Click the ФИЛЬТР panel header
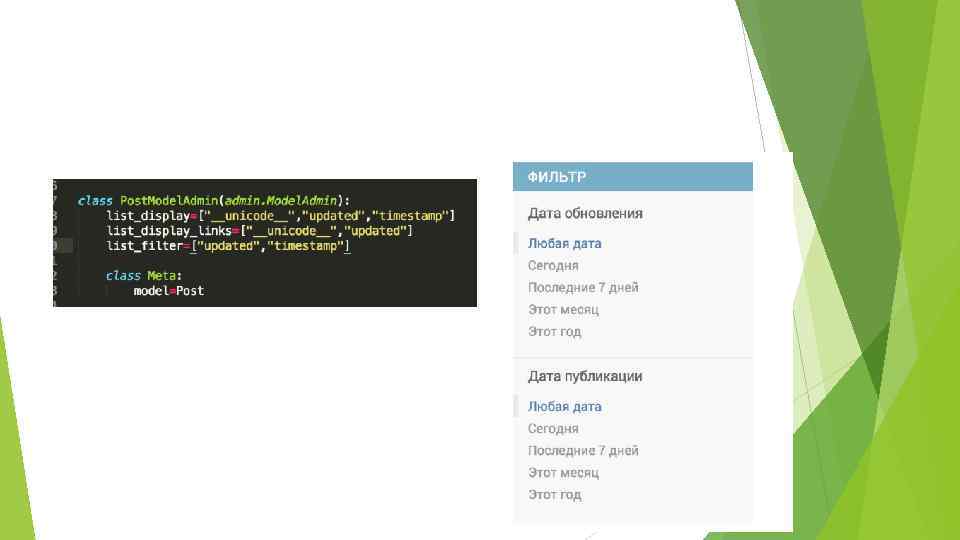The height and width of the screenshot is (540, 960). coord(632,177)
